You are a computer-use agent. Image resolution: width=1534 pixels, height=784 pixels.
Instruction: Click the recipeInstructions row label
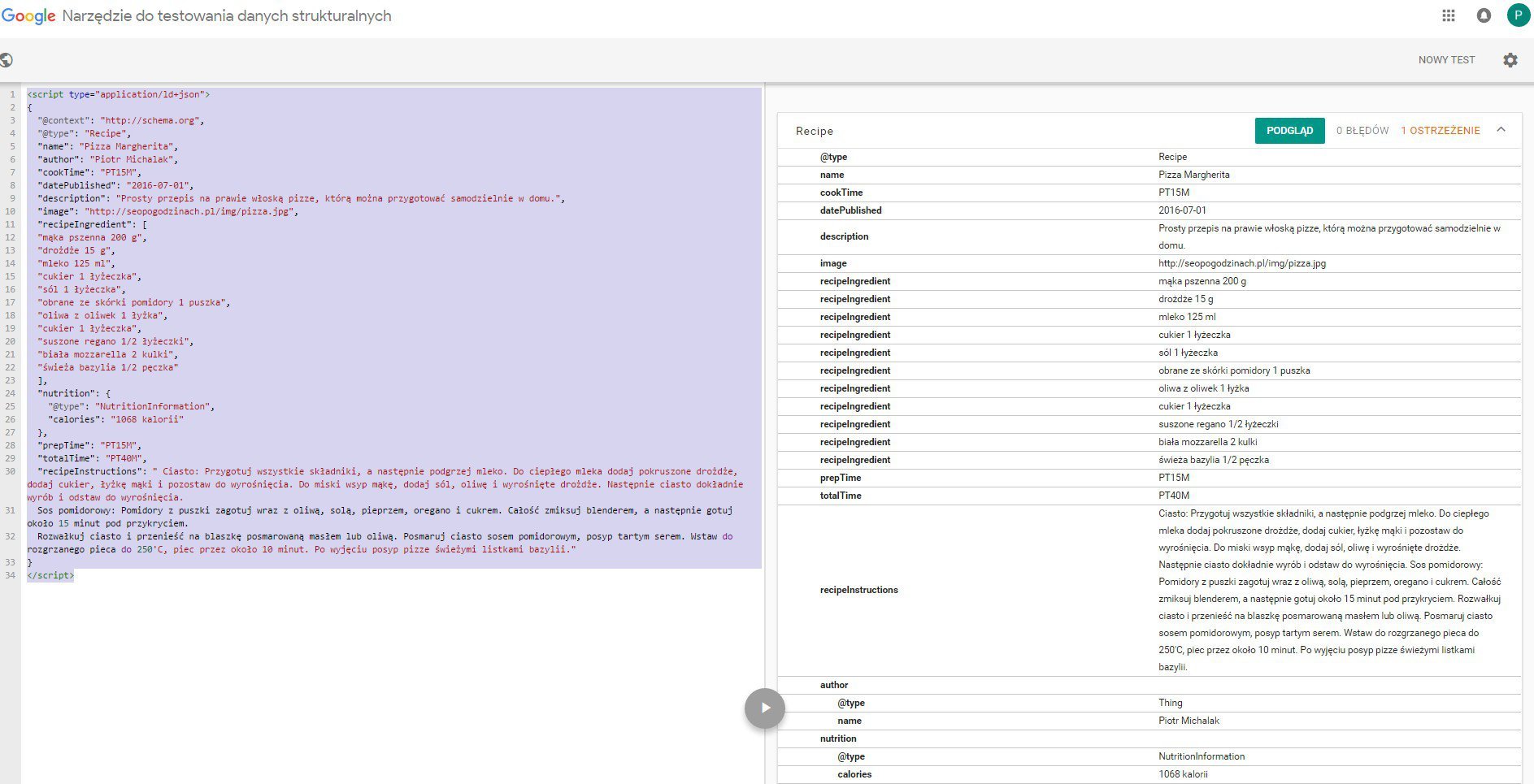(x=858, y=590)
